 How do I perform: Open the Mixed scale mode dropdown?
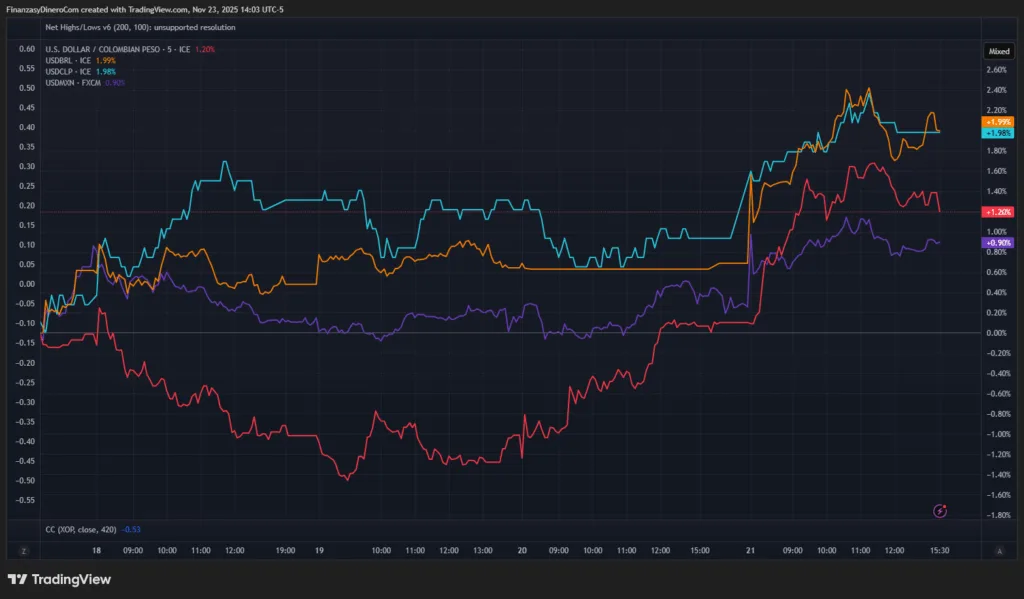click(x=998, y=50)
